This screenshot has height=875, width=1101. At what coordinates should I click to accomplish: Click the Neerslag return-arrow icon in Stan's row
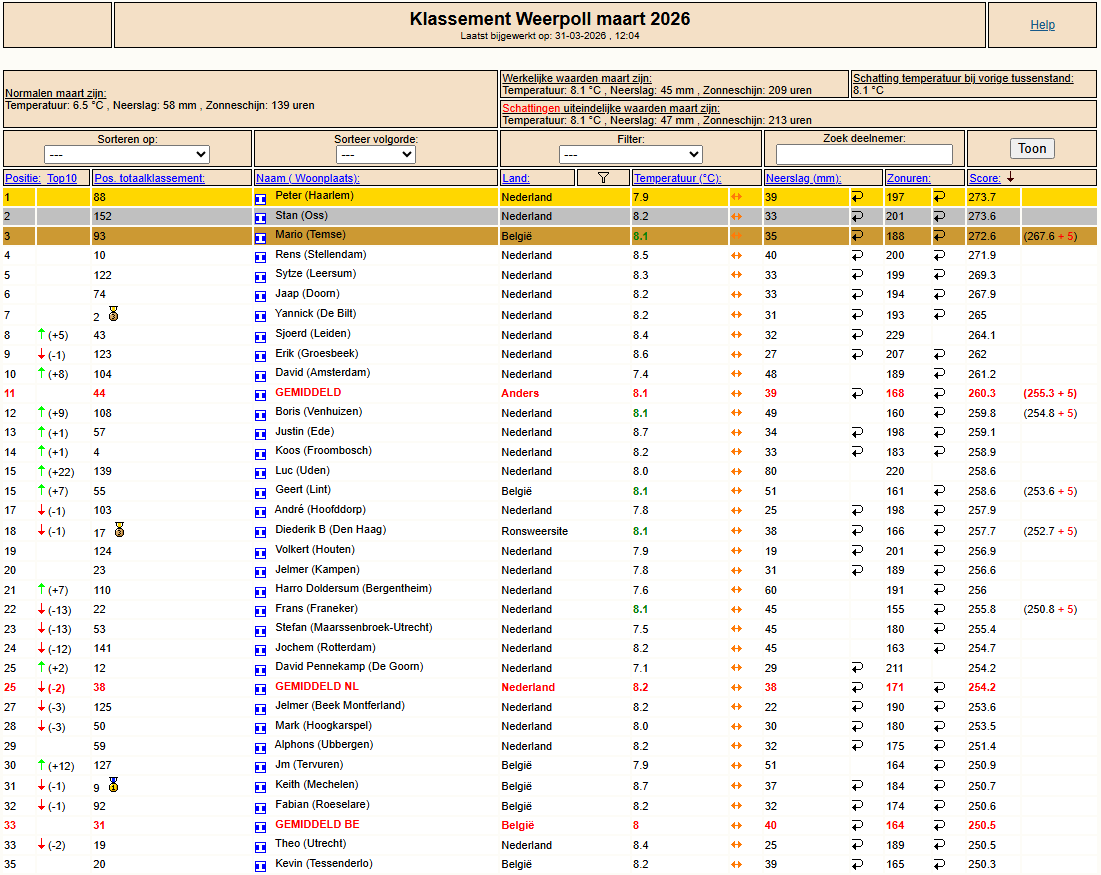point(857,217)
